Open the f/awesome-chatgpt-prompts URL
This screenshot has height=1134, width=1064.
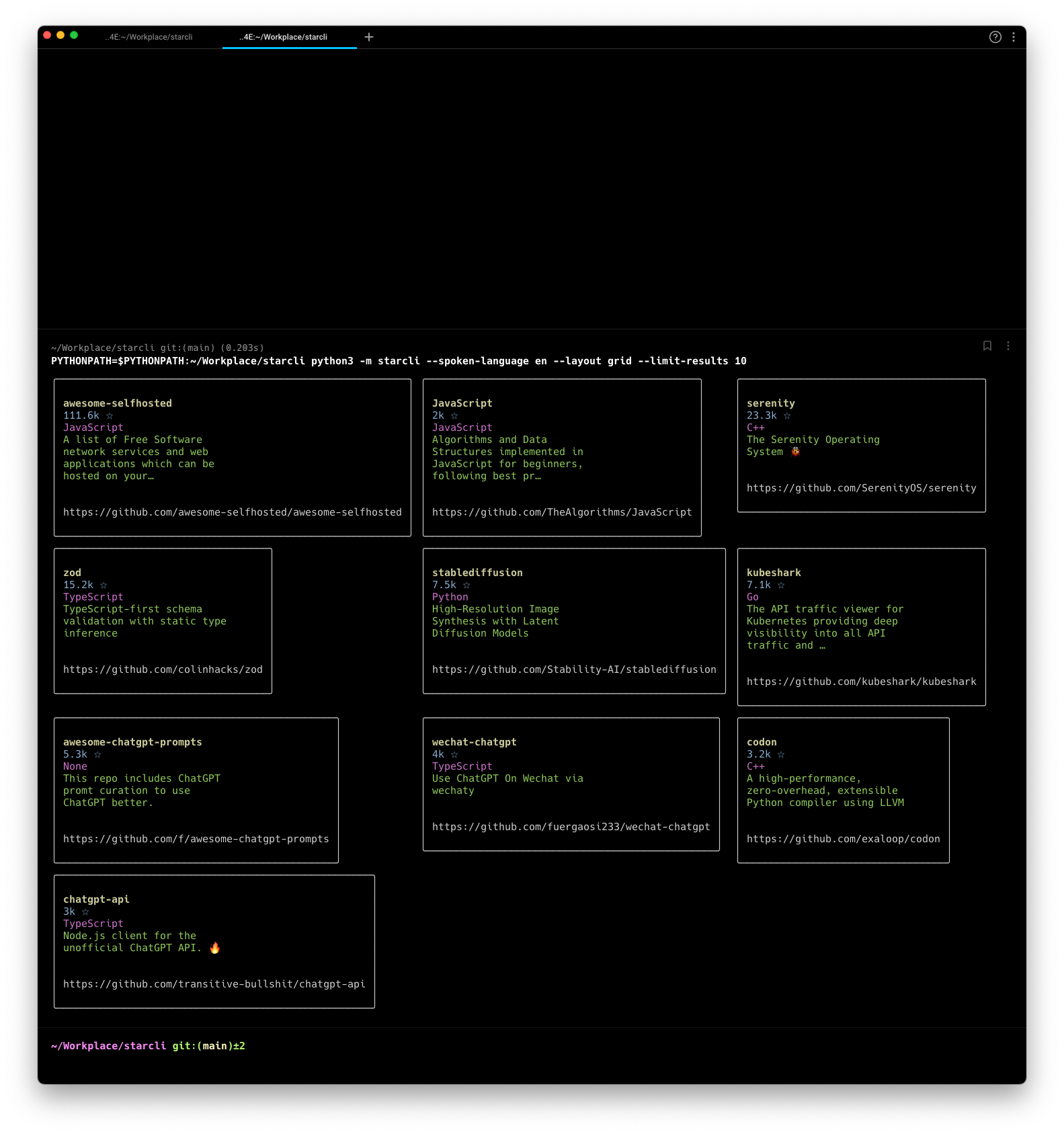pos(196,839)
